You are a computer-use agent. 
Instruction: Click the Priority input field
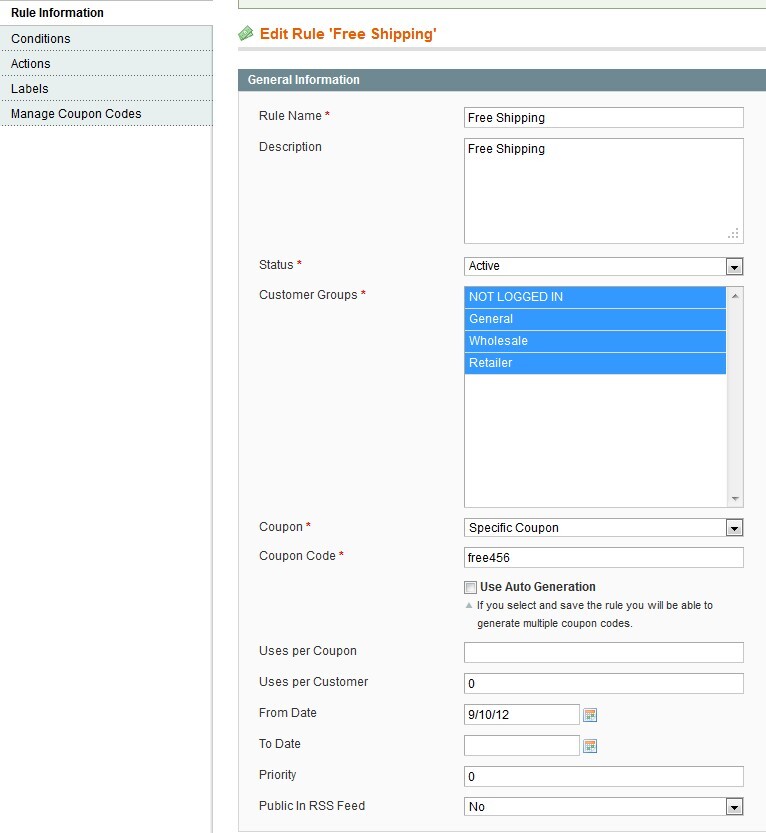tap(603, 777)
